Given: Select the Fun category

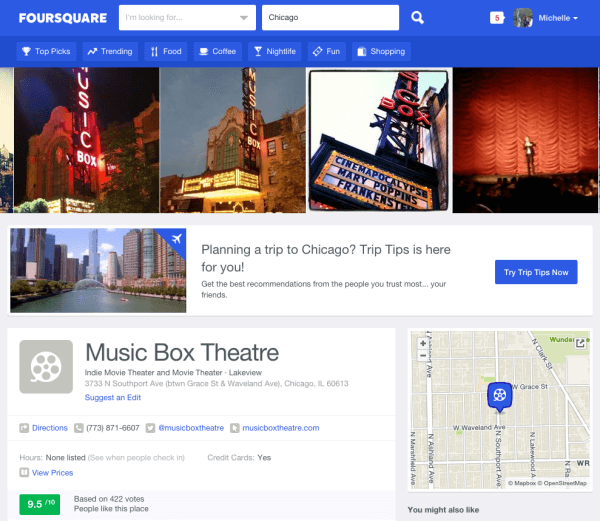Looking at the screenshot, I should click(327, 51).
